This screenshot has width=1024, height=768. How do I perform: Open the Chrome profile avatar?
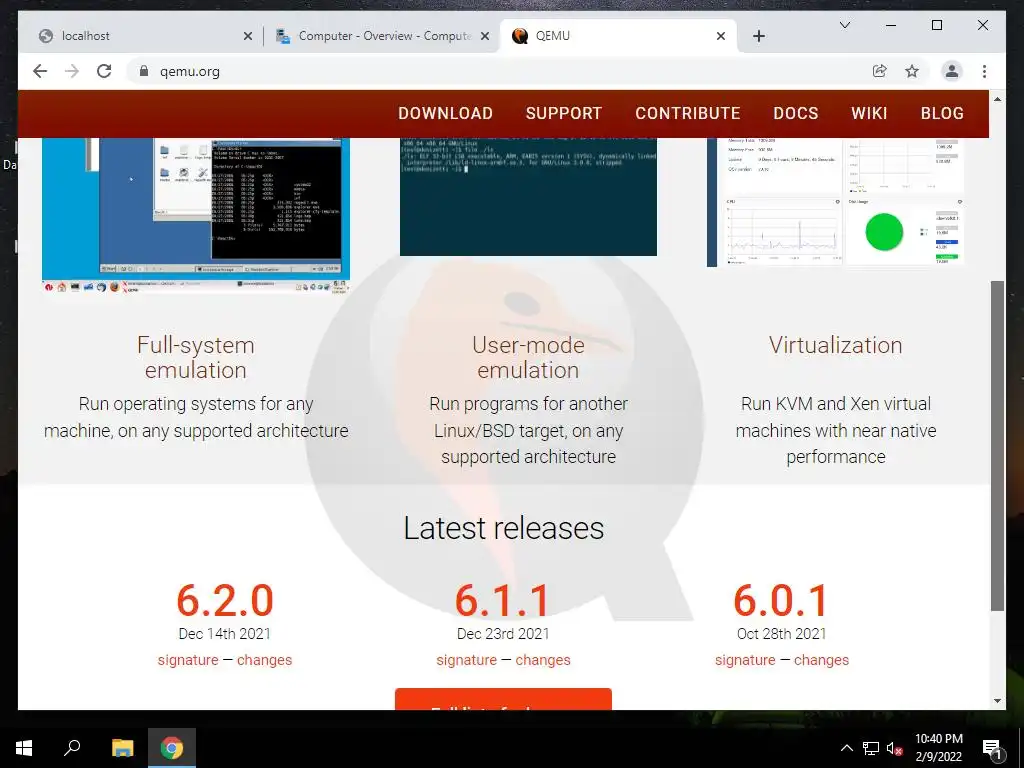click(952, 71)
